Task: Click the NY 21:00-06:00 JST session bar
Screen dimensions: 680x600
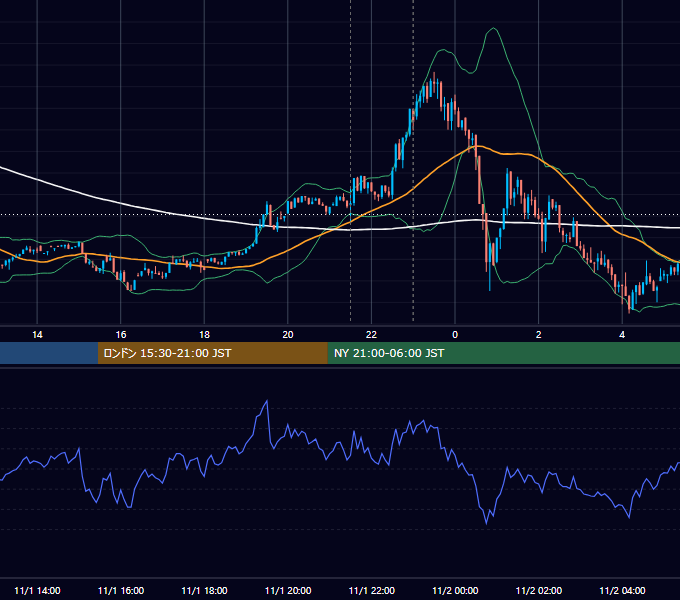Action: tap(503, 353)
